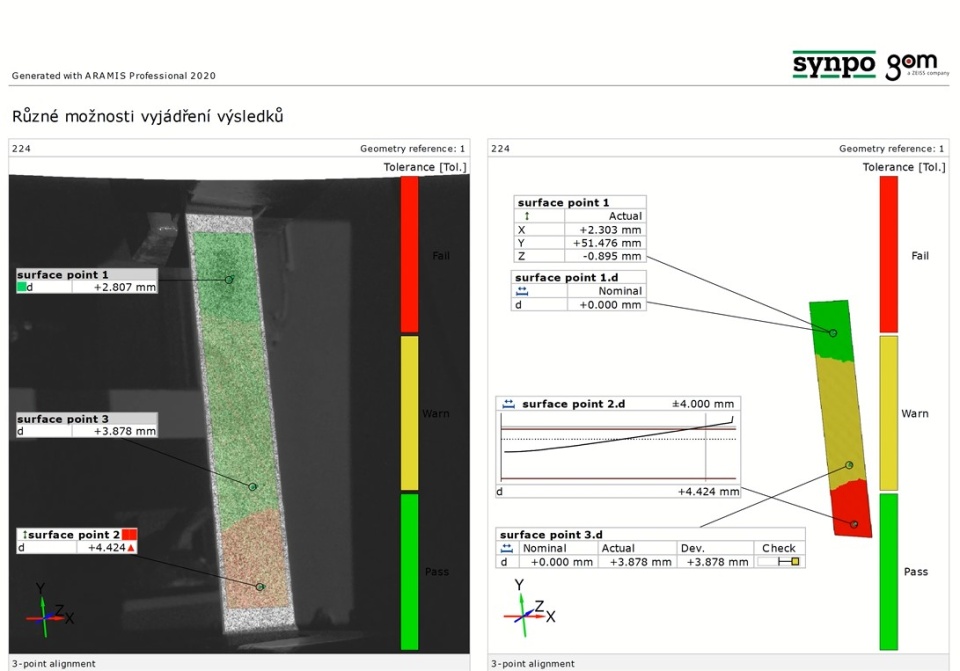Click the XYZ coordinate axes in left view
This screenshot has height=671, width=960.
[44, 608]
